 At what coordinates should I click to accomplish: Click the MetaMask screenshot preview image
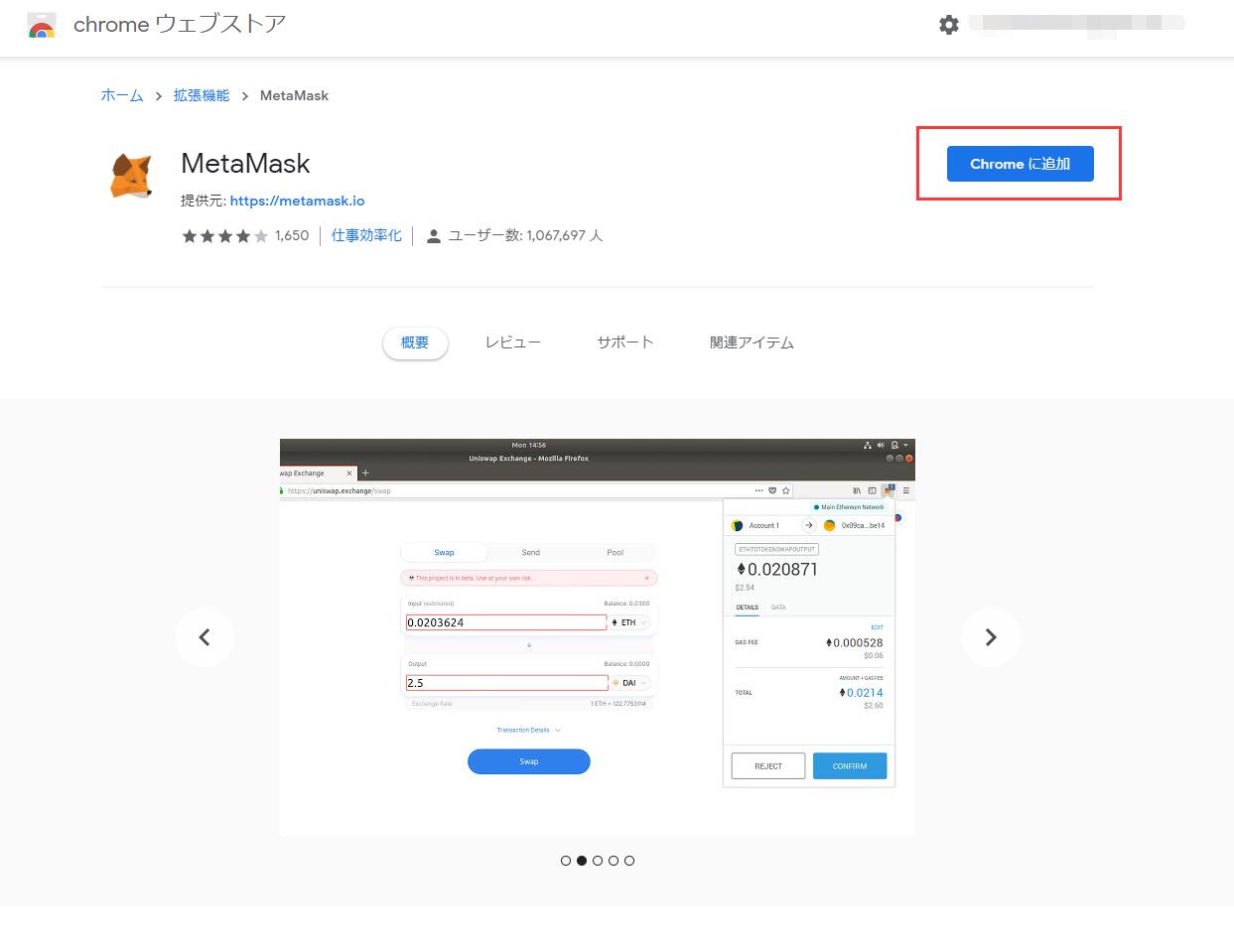click(x=597, y=636)
